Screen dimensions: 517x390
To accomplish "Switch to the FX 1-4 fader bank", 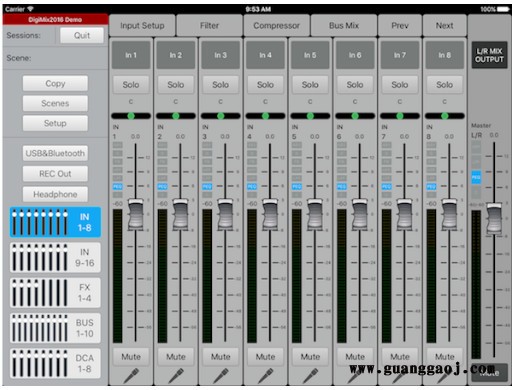I will coord(55,293).
